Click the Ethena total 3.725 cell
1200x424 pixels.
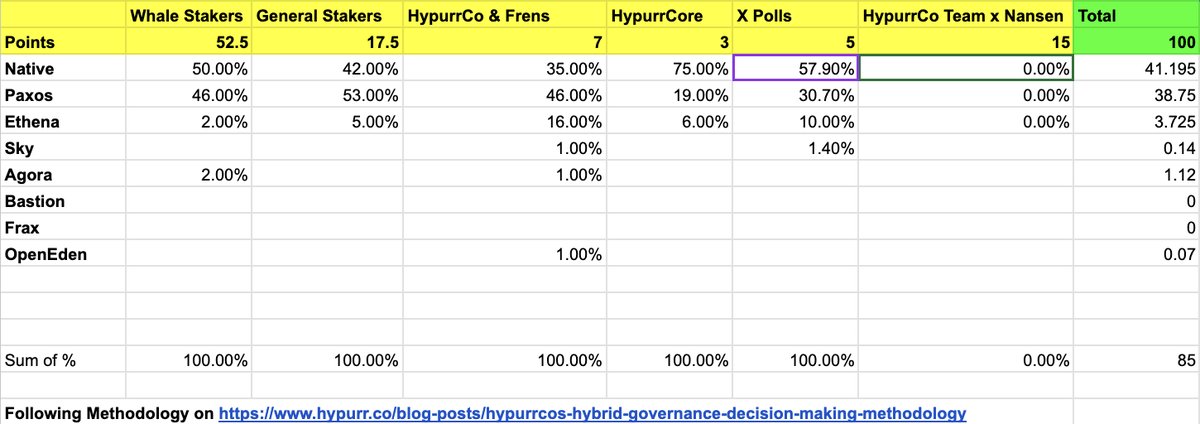1136,122
